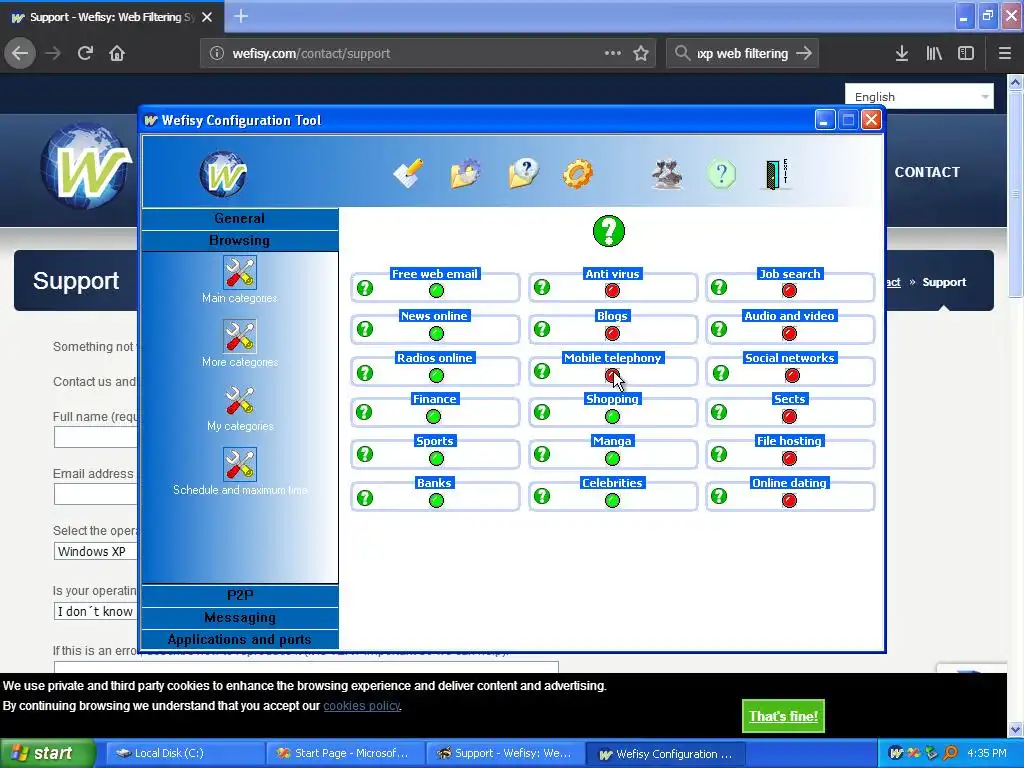
Task: Expand the Messaging section
Action: pyautogui.click(x=240, y=617)
